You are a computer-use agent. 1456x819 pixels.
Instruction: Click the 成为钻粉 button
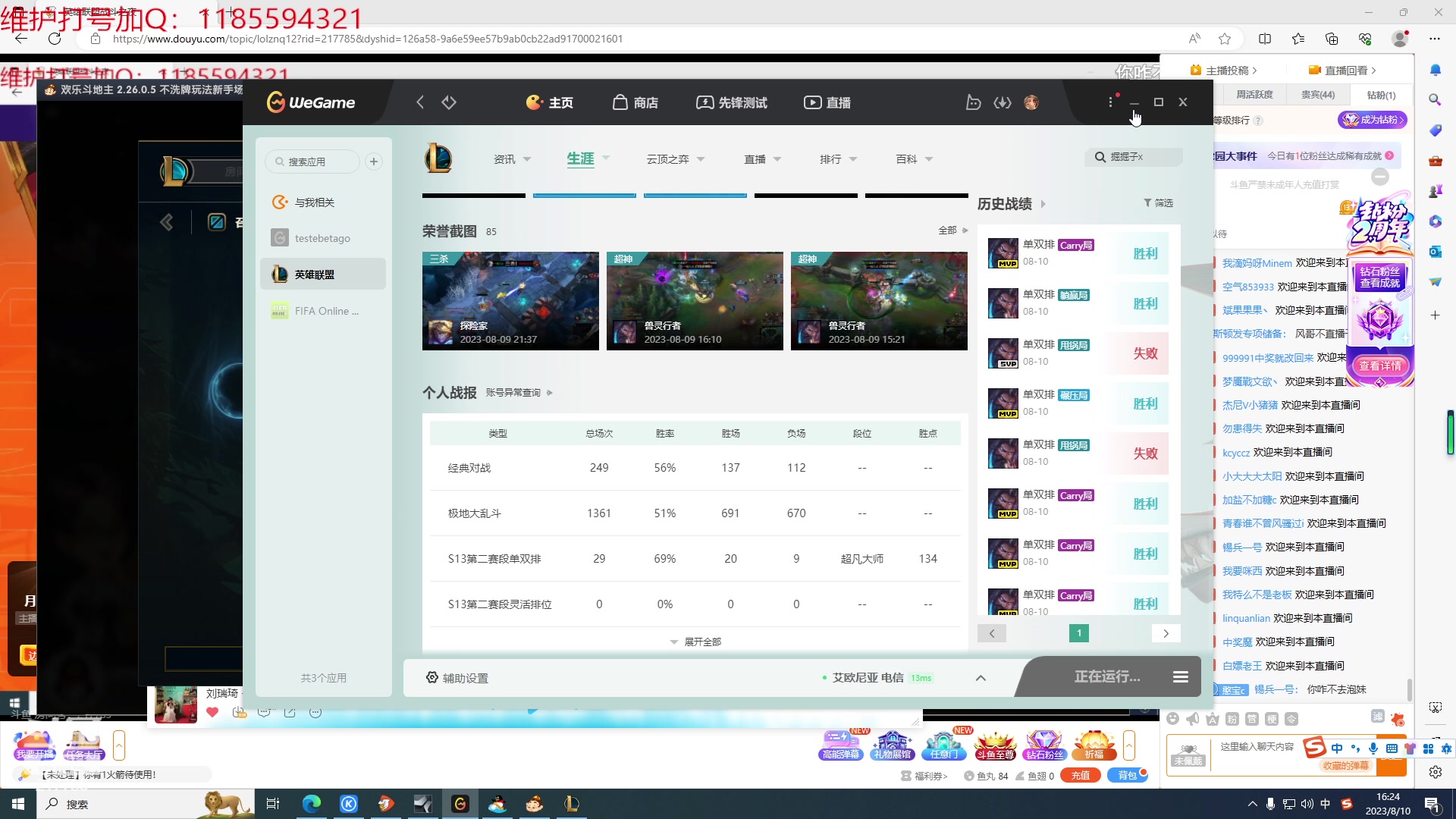(1373, 119)
